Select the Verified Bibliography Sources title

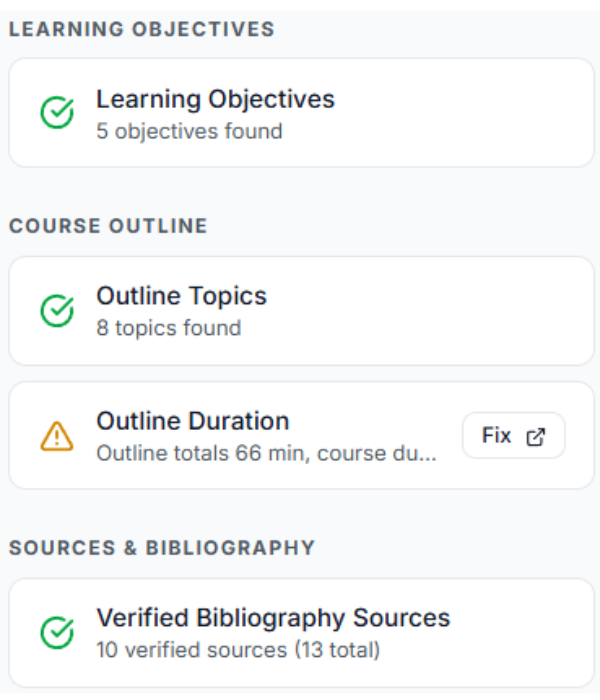click(273, 618)
